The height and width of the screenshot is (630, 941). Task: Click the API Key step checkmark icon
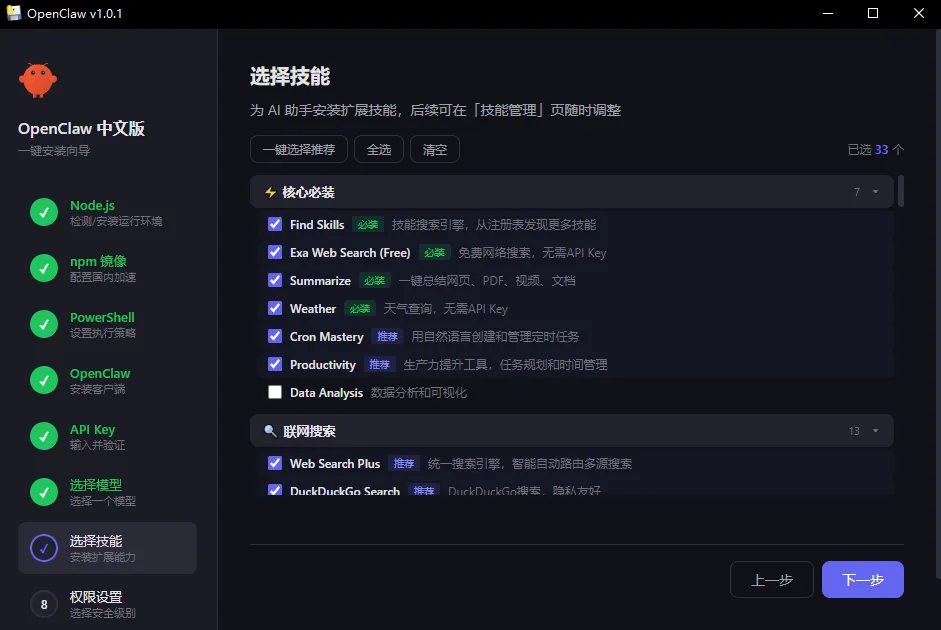click(44, 436)
